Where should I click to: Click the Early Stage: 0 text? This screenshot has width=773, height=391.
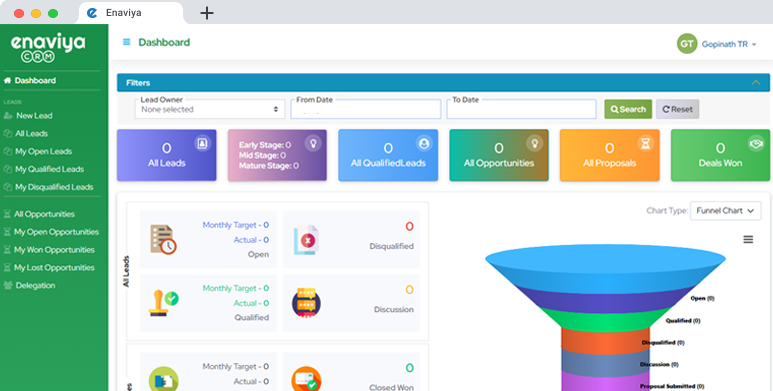tap(265, 145)
